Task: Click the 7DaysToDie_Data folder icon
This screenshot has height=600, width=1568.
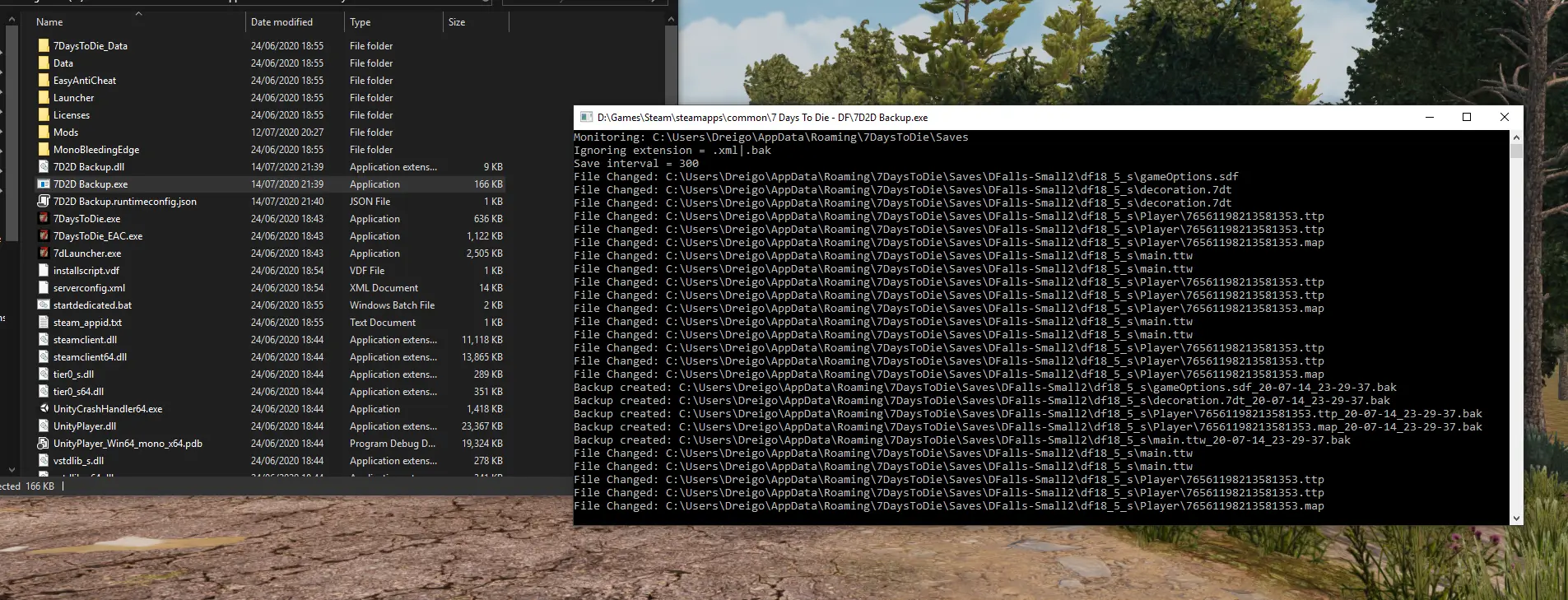Action: [x=44, y=46]
